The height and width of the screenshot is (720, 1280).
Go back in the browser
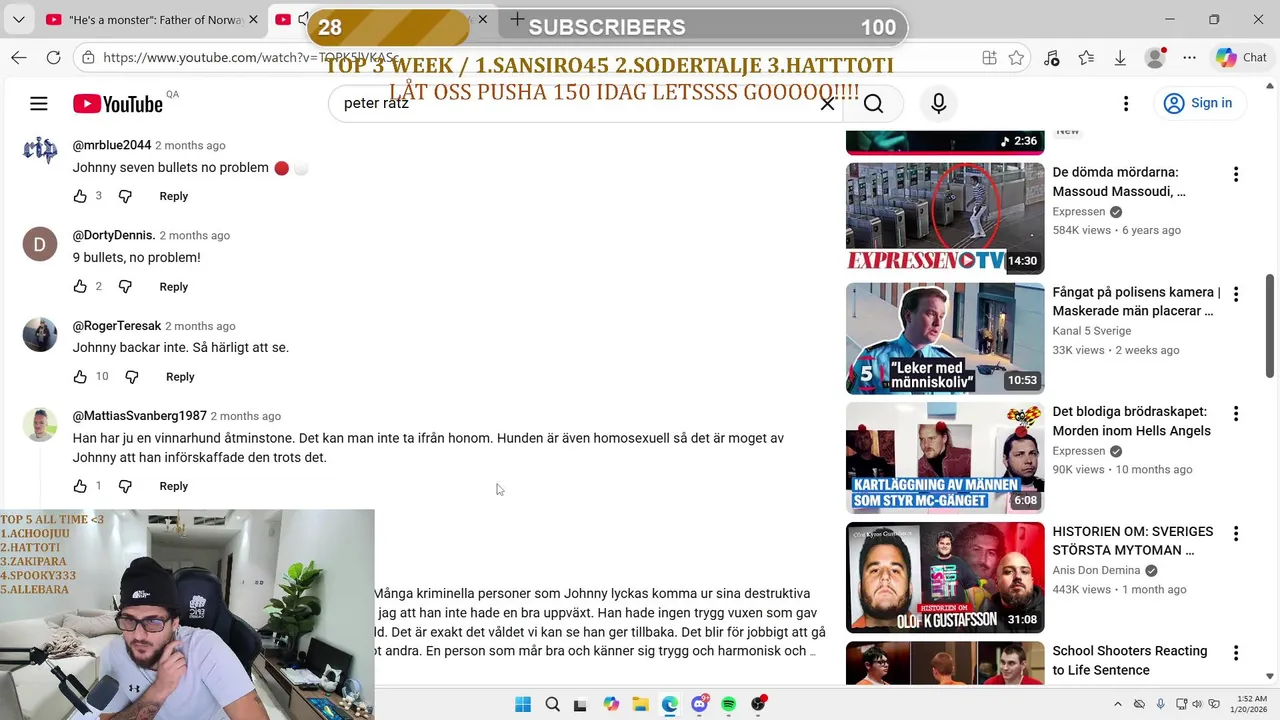tap(19, 57)
